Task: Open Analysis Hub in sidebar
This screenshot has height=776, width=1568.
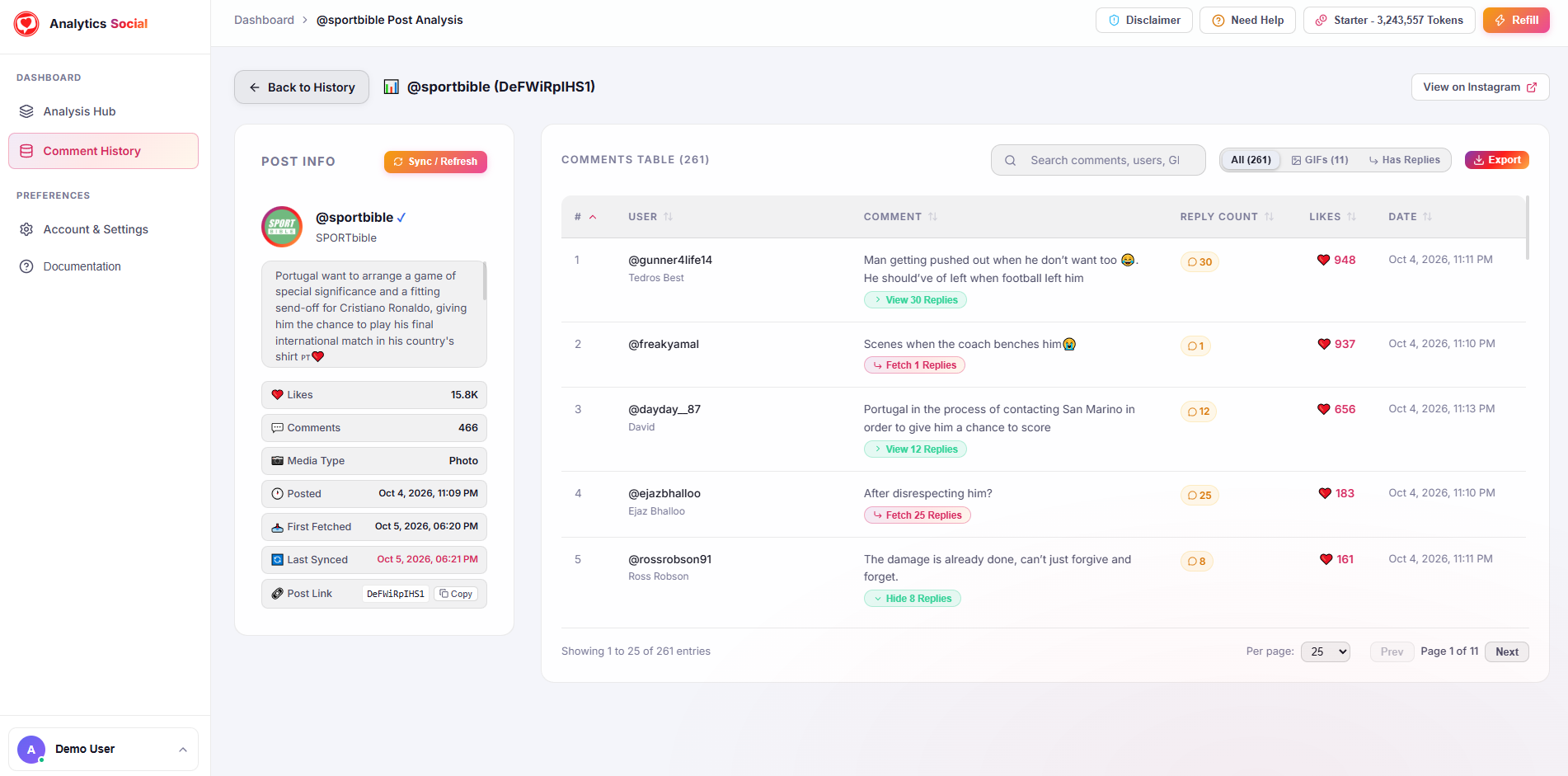Action: (x=103, y=111)
